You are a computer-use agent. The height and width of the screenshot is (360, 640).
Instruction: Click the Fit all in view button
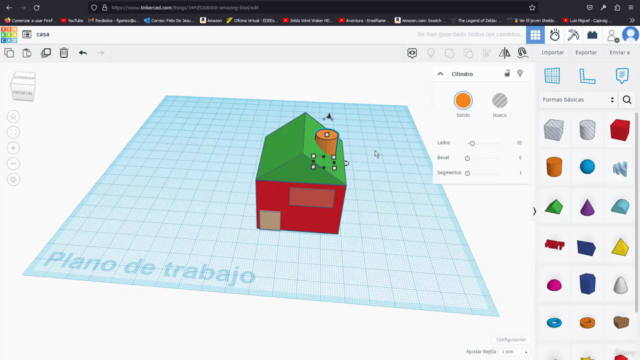[x=13, y=132]
